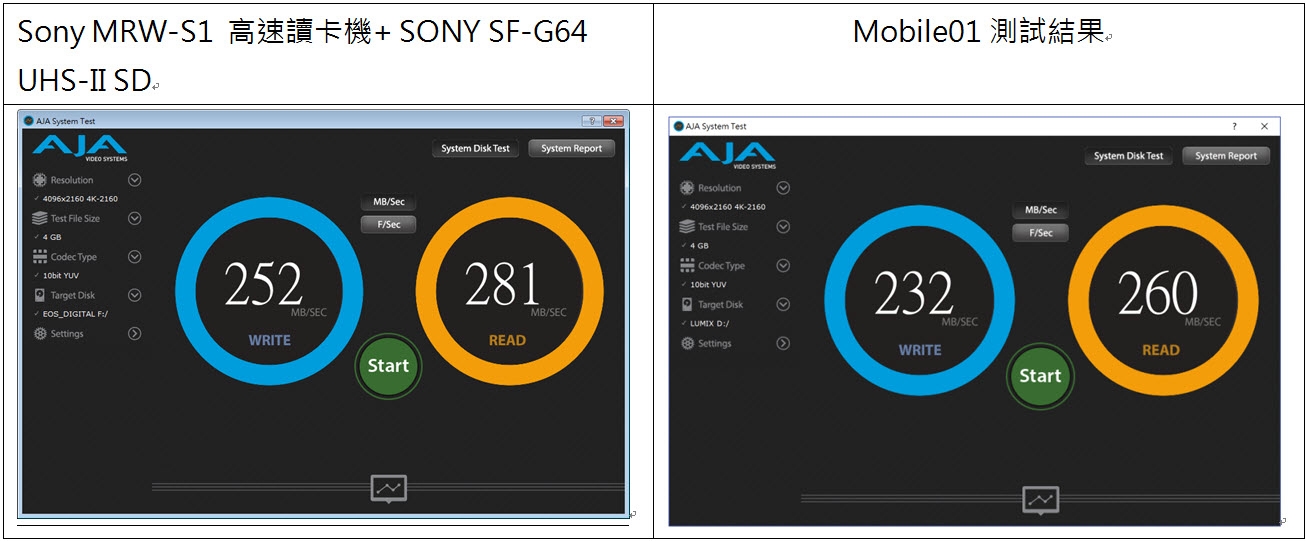Expand Settings arrow in right window
Viewport: 1306px width, 541px height.
[x=783, y=343]
